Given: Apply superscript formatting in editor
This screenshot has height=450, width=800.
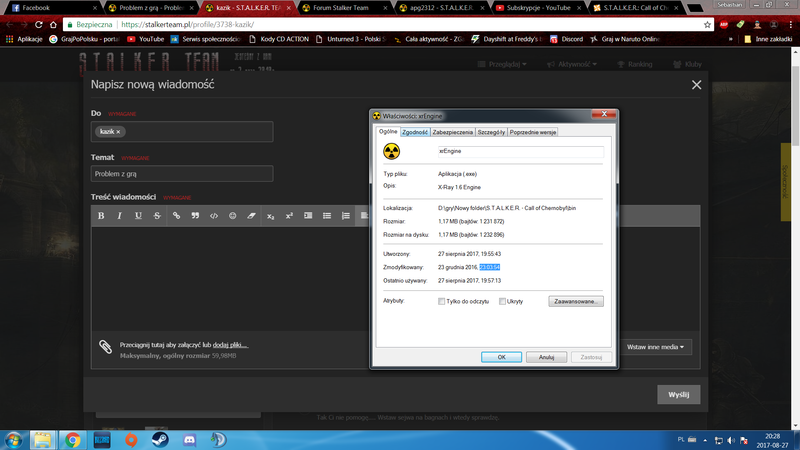Looking at the screenshot, I should point(289,216).
